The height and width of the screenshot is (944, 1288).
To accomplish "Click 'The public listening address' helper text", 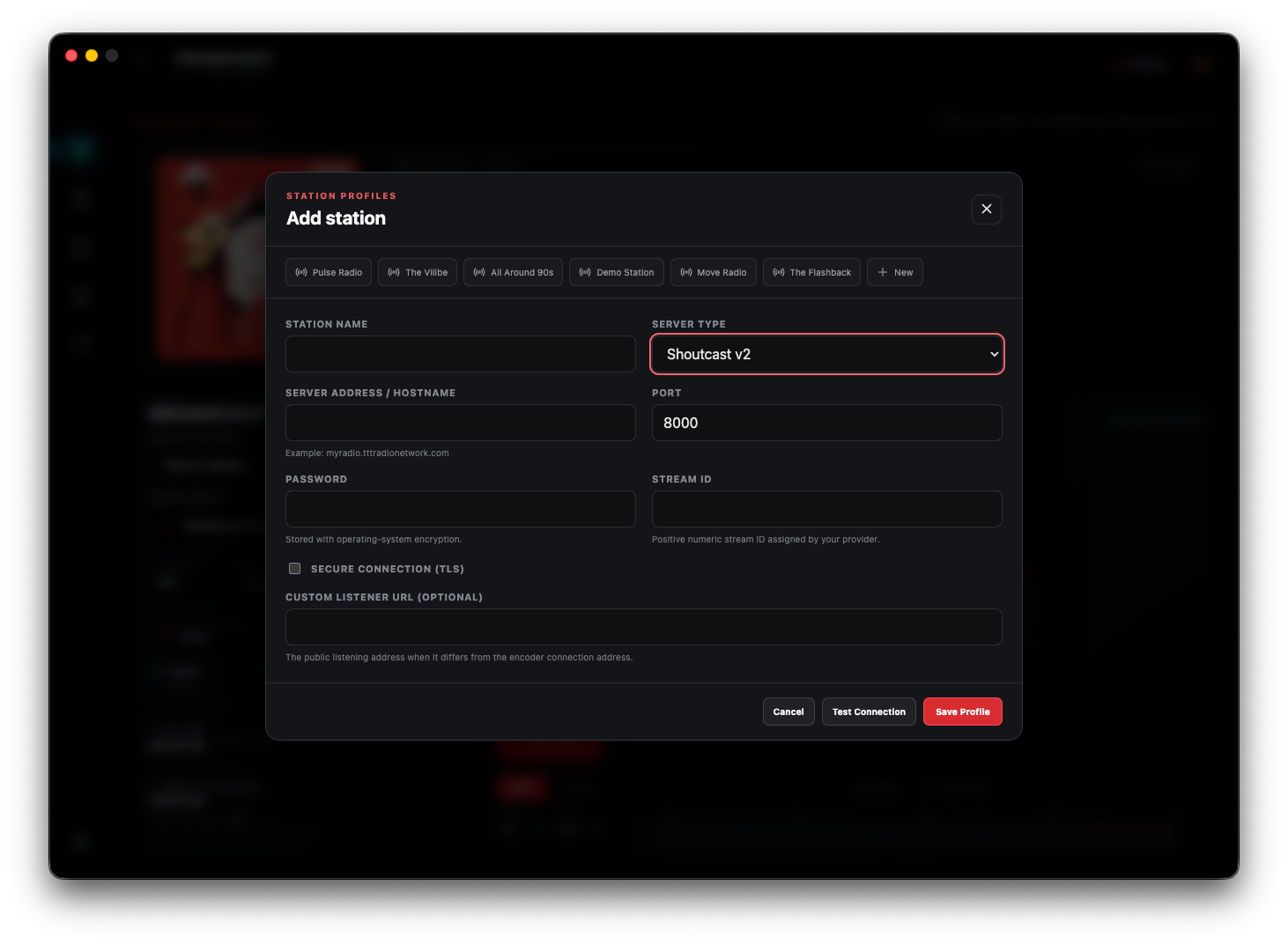I will click(x=459, y=658).
